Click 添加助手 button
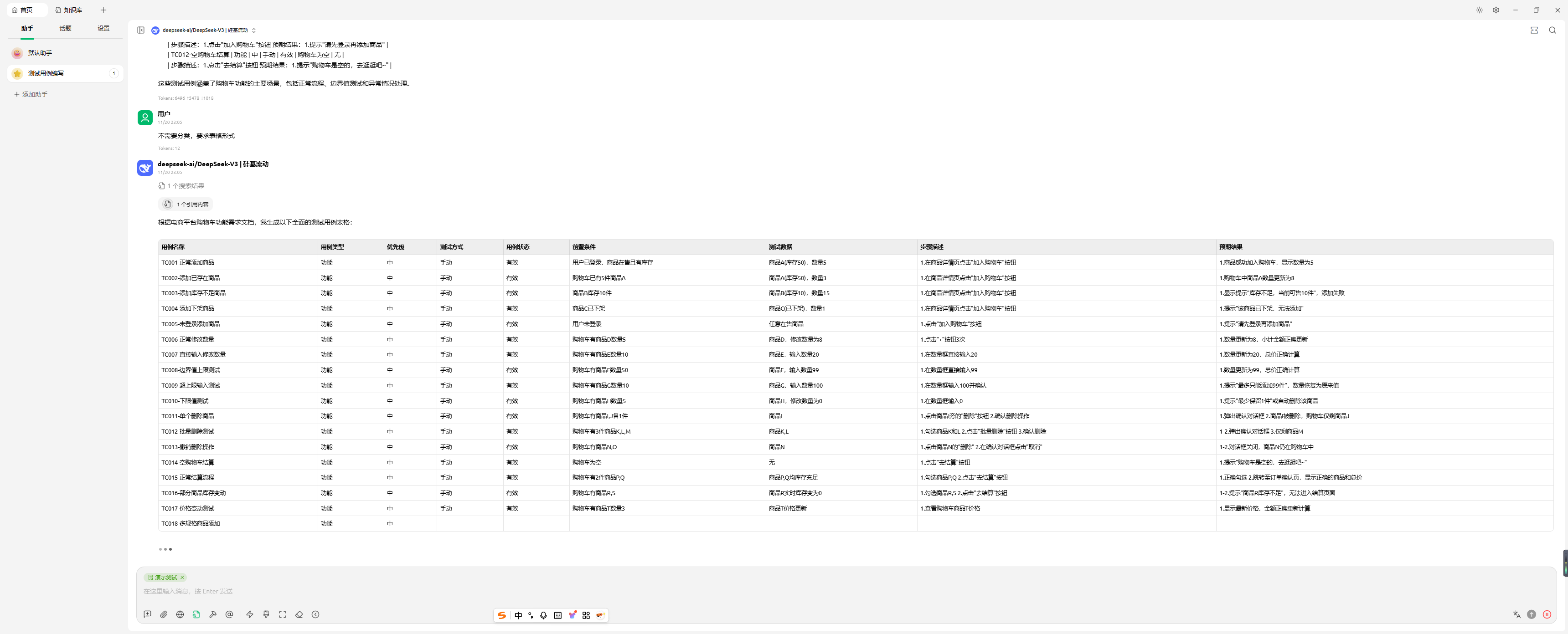 [x=31, y=94]
